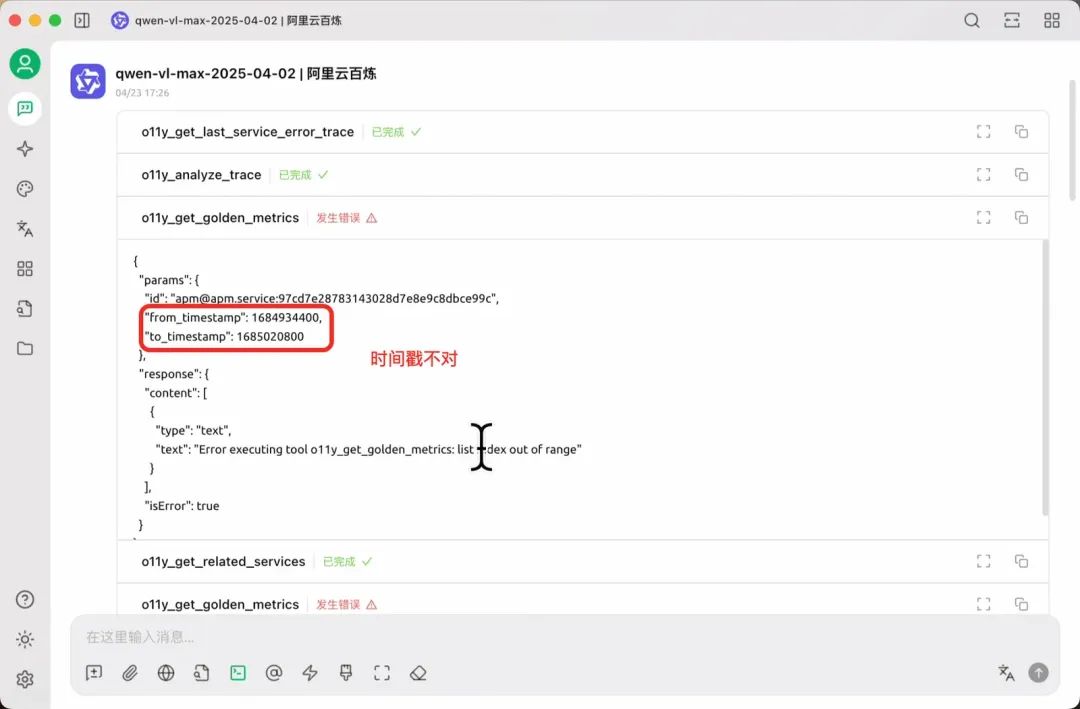Open the apps grid icon in sidebar
This screenshot has height=709, width=1080.
pos(25,268)
